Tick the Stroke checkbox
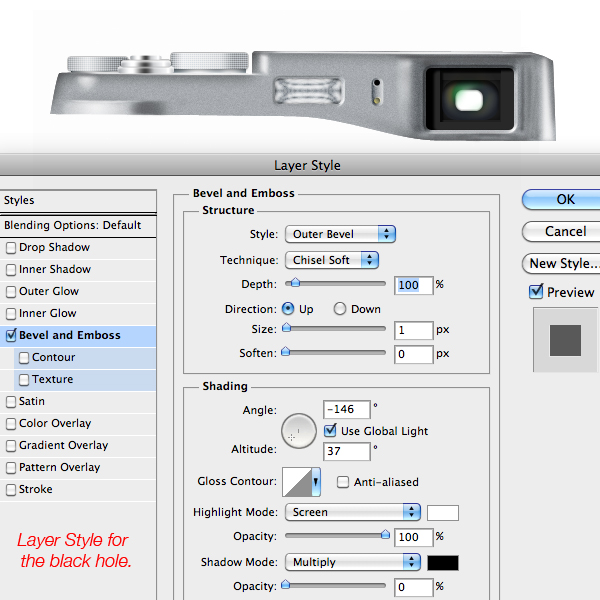Image resolution: width=600 pixels, height=600 pixels. [x=11, y=490]
